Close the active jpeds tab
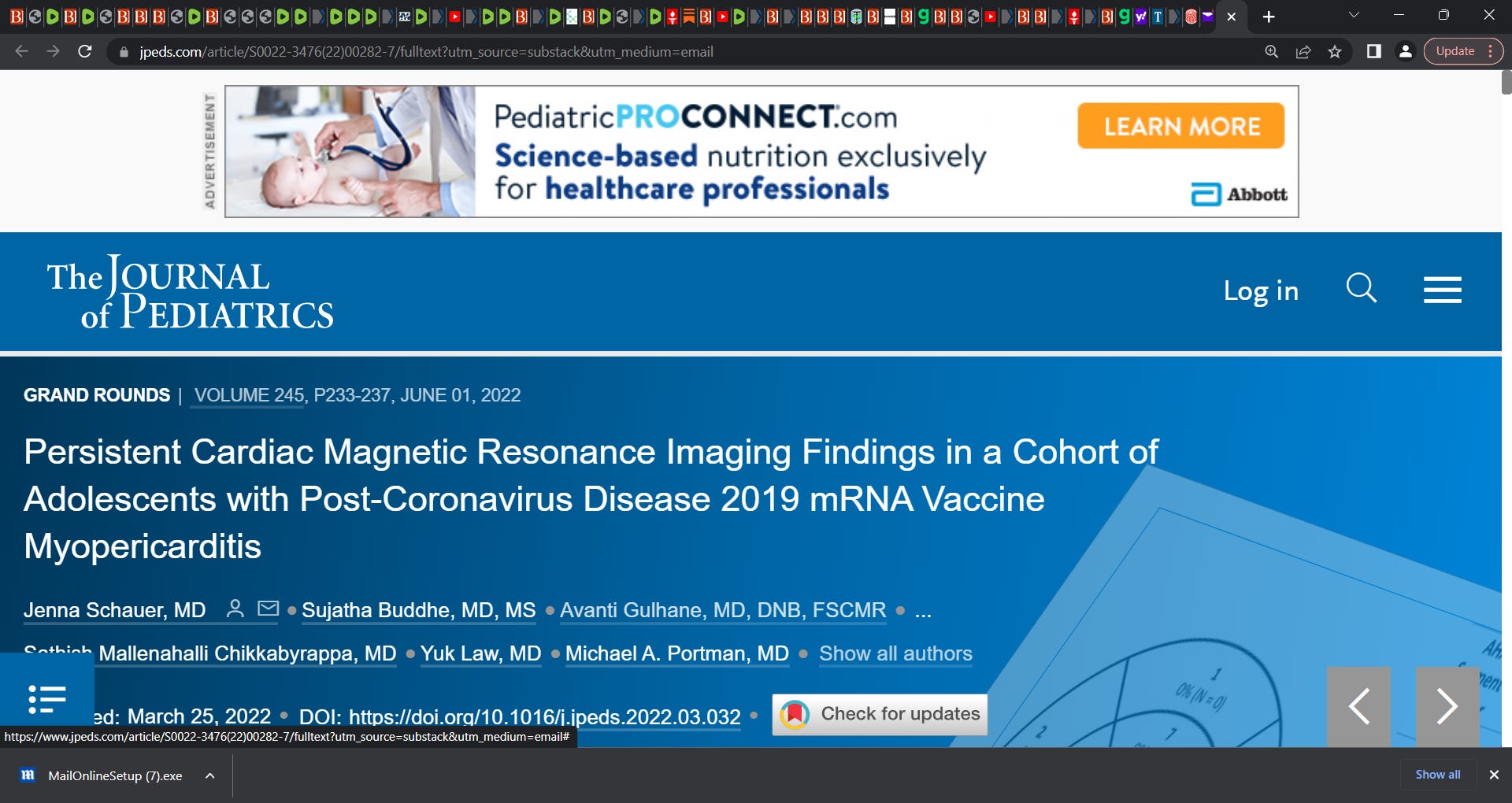1512x803 pixels. (1232, 17)
